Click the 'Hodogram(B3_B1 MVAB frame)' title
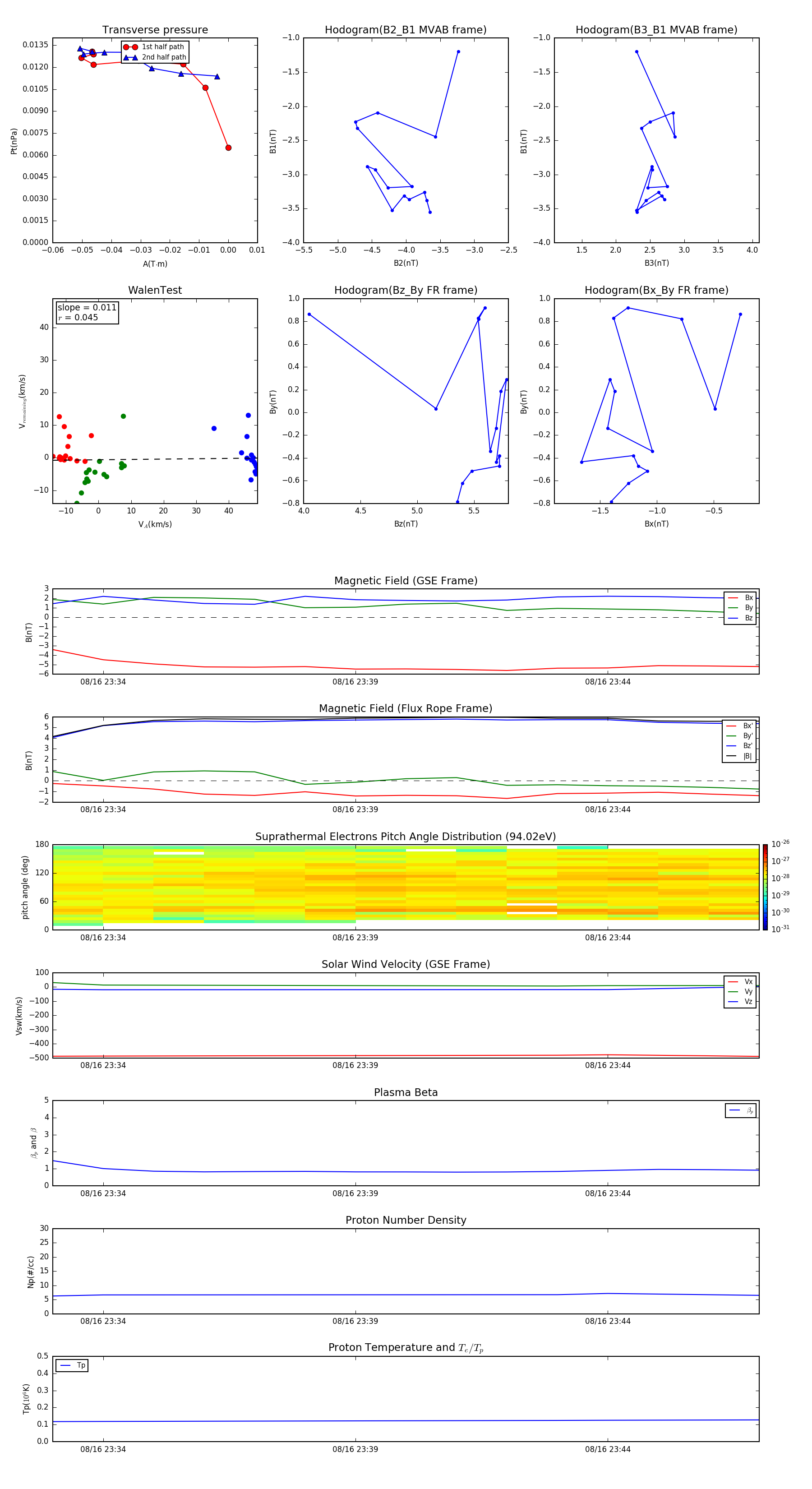 point(656,30)
